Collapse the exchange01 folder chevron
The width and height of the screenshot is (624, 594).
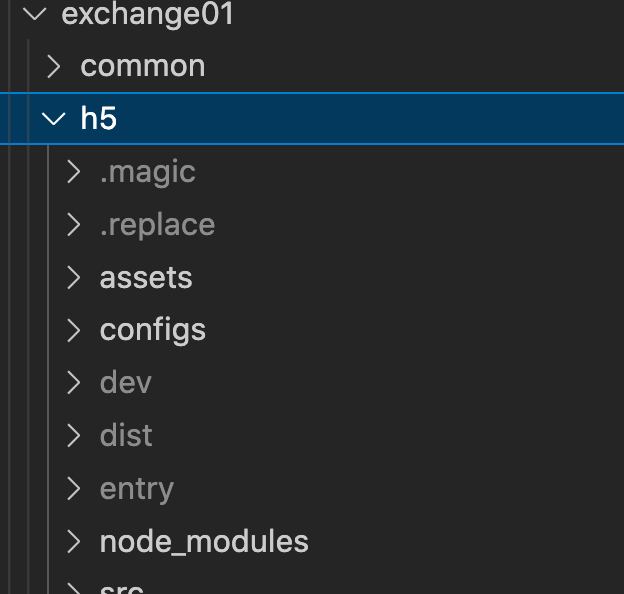(x=36, y=14)
